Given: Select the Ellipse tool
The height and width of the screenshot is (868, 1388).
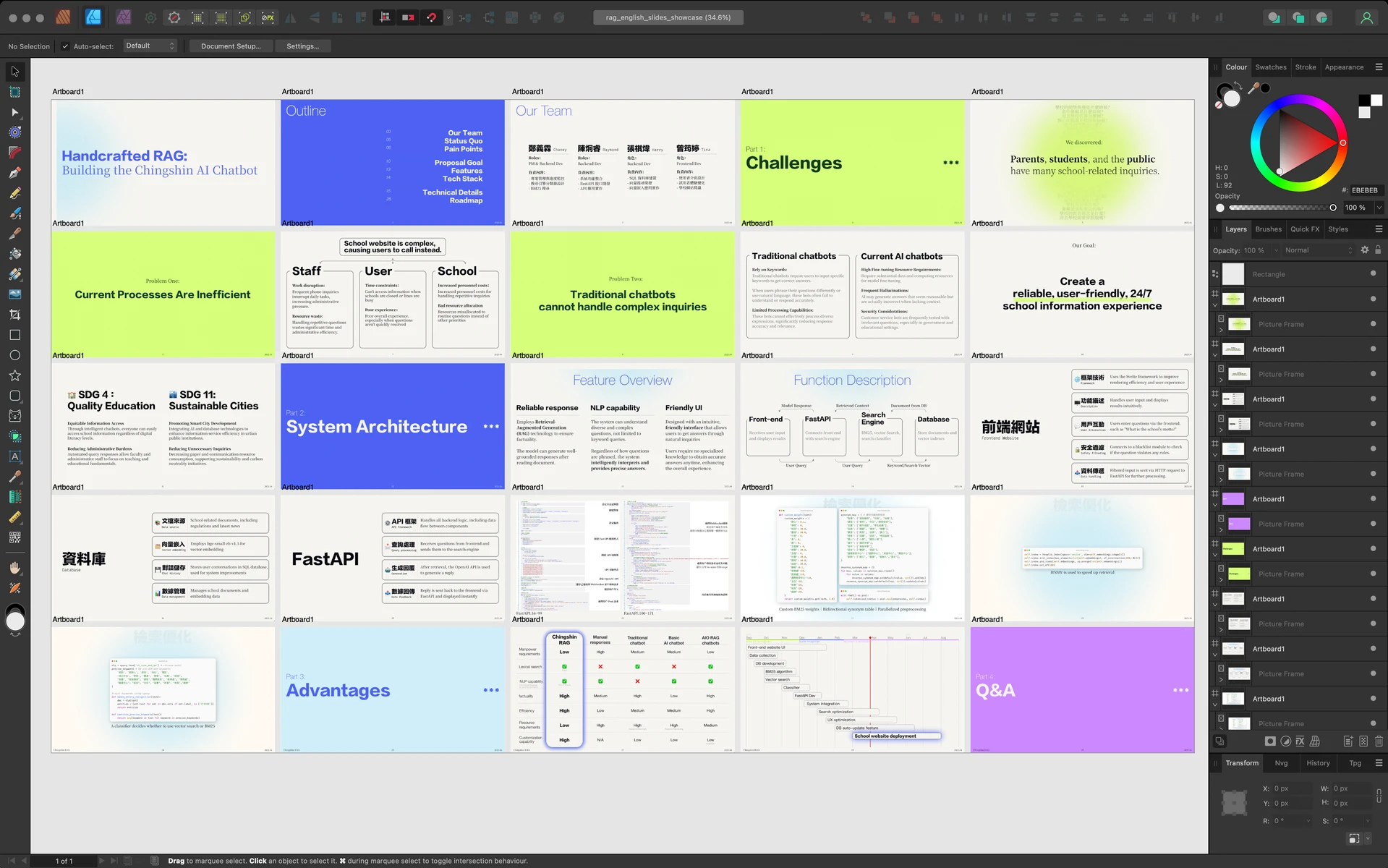Looking at the screenshot, I should [x=14, y=354].
